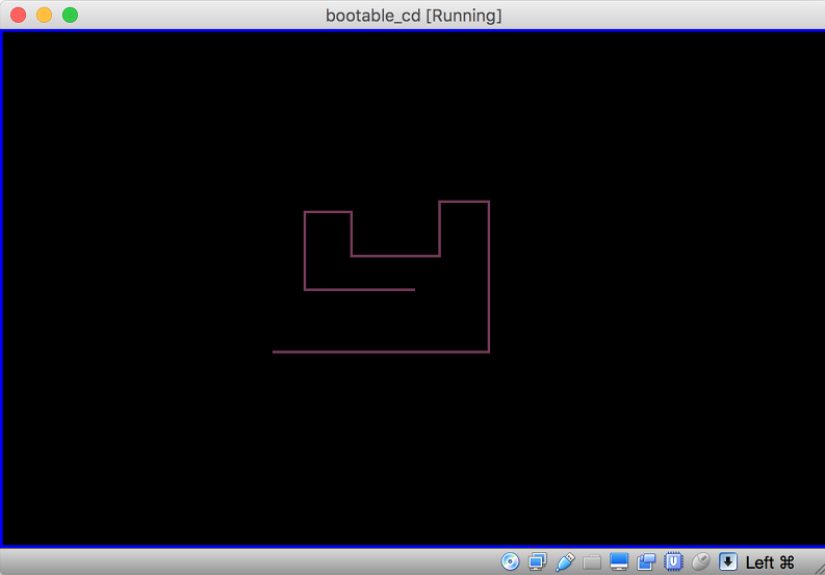Click the network adapters status icon
The height and width of the screenshot is (575, 825).
click(x=537, y=562)
